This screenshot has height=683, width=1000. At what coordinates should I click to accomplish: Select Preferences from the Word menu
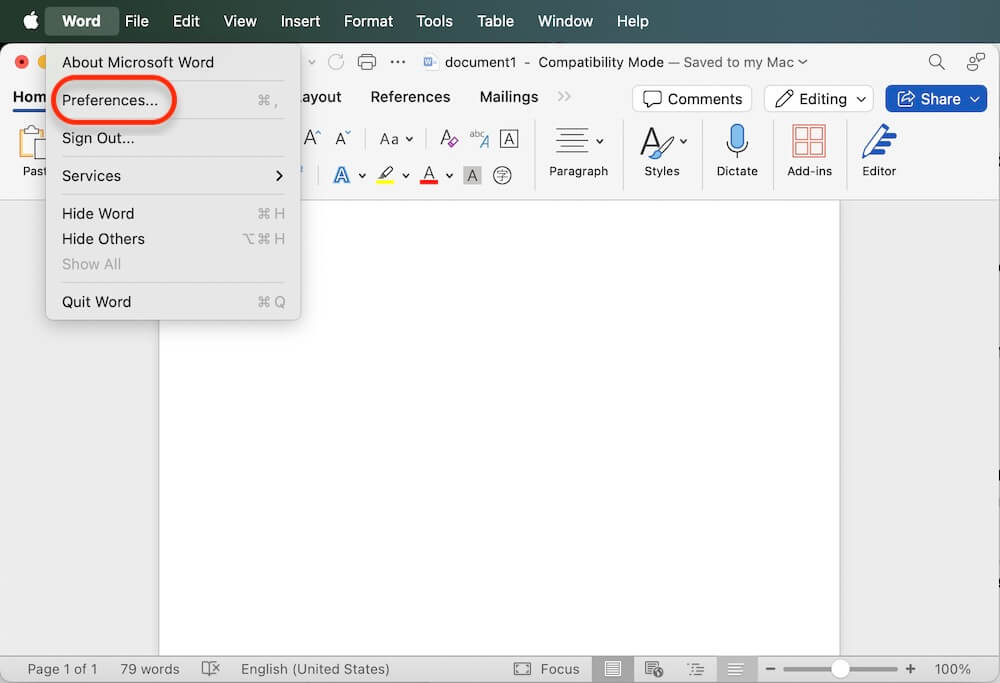(x=112, y=100)
